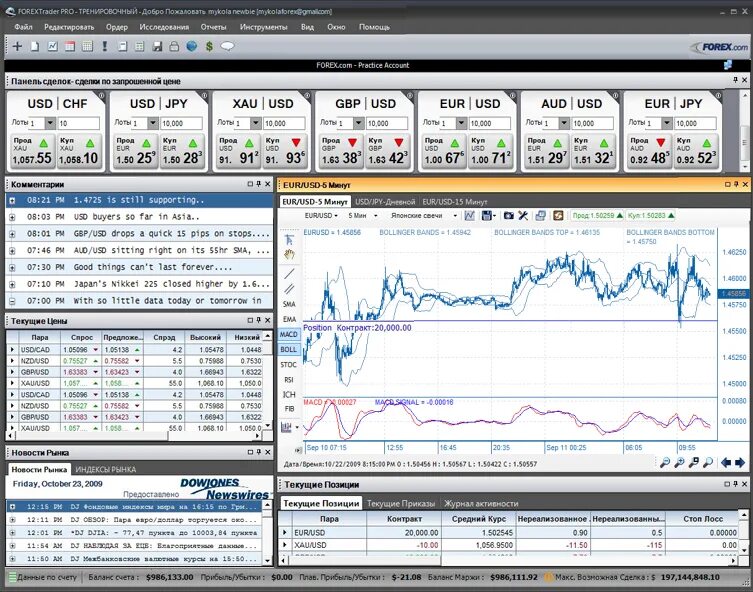This screenshot has width=753, height=592.
Task: Click the blank document icon in toolbar
Action: (x=35, y=46)
